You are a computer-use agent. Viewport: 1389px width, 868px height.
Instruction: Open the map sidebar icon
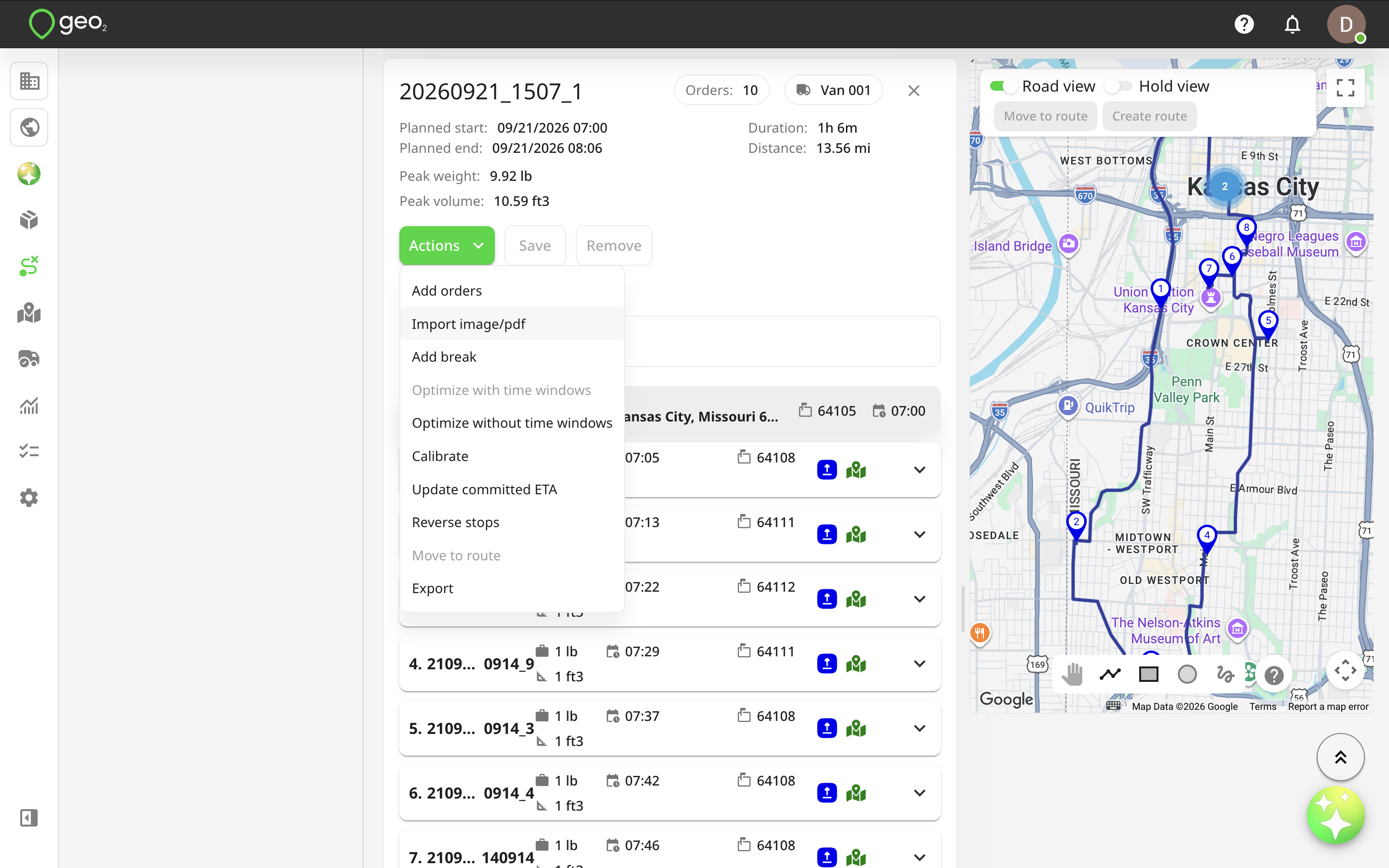tap(29, 313)
